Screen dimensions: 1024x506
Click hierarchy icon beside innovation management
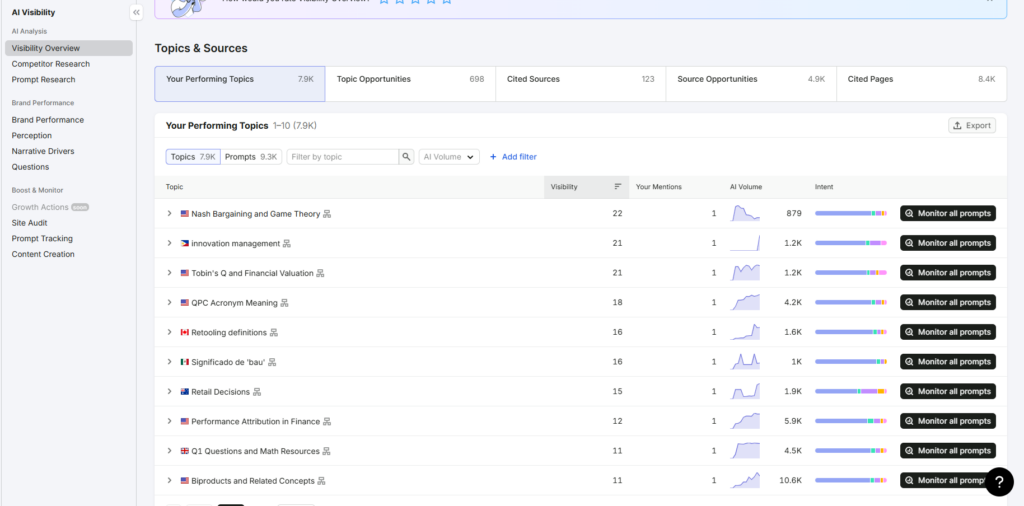click(287, 244)
